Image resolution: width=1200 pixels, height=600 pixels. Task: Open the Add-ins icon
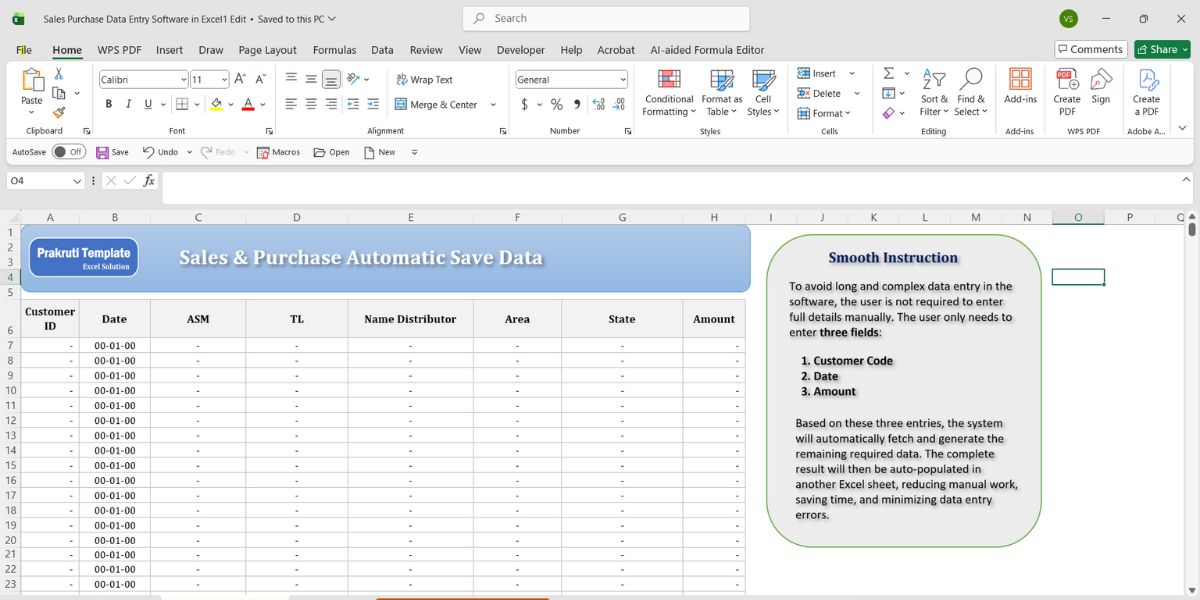pyautogui.click(x=1020, y=86)
